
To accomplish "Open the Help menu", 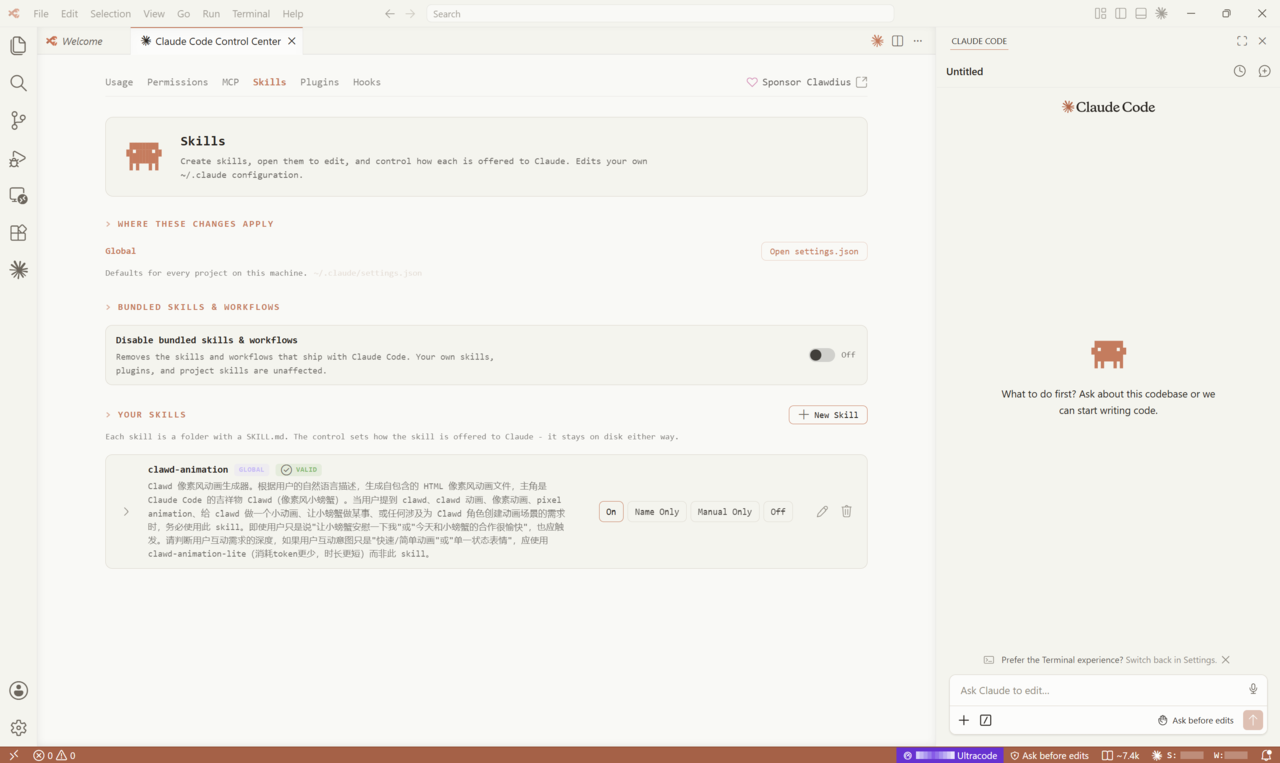I will click(x=293, y=14).
